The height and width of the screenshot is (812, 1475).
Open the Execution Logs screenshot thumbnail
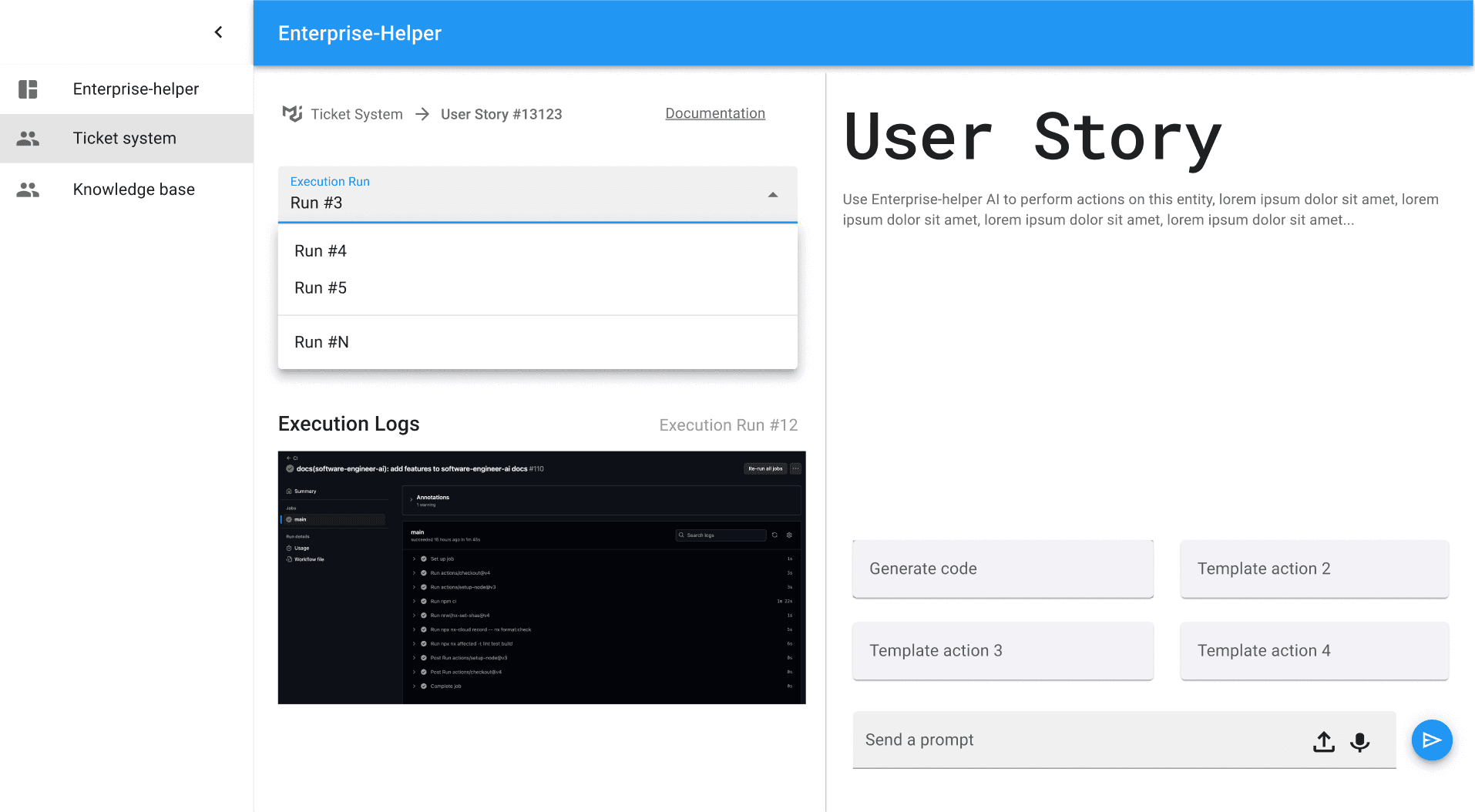(541, 577)
